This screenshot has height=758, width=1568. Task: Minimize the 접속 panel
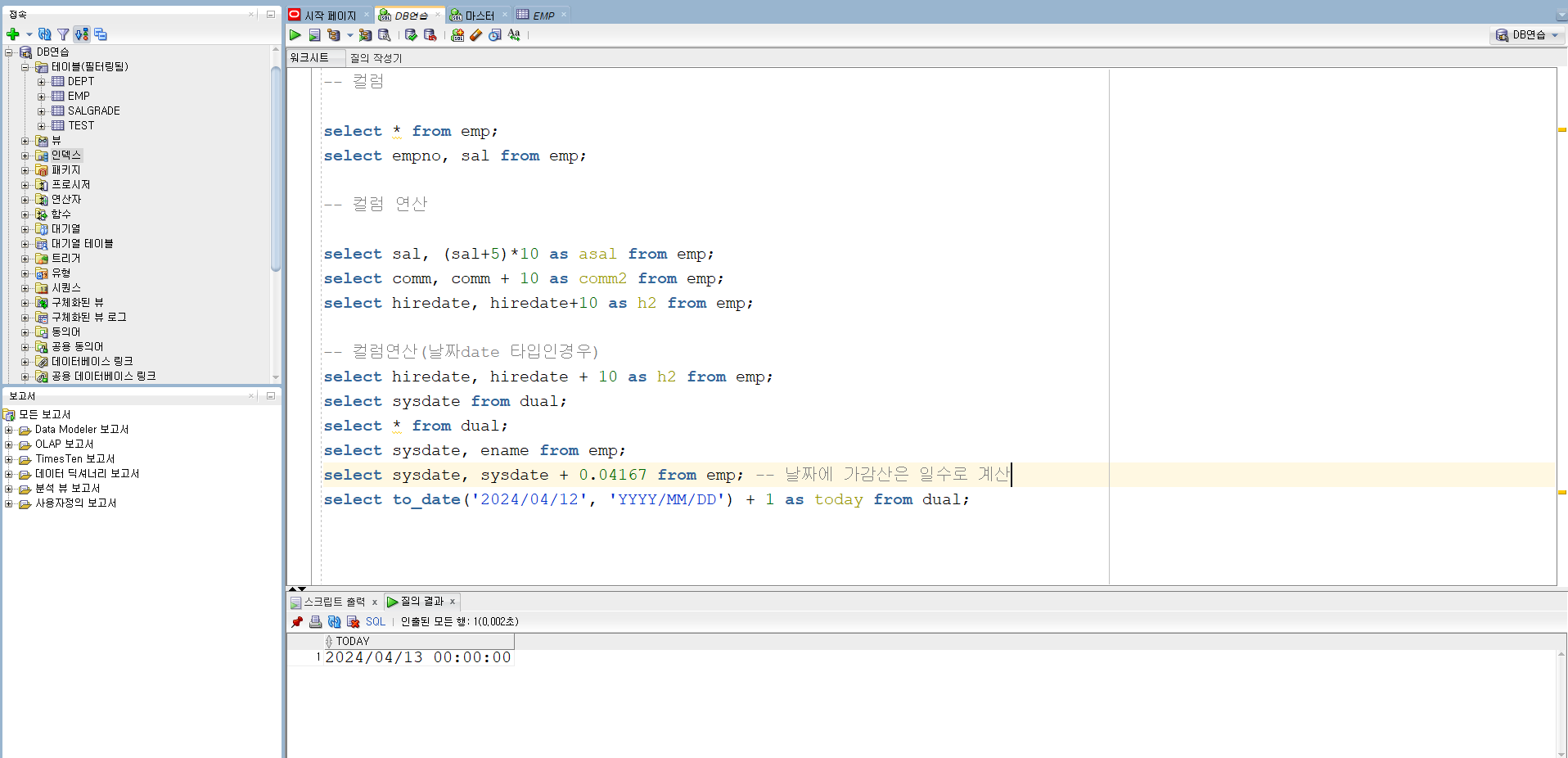pos(270,14)
